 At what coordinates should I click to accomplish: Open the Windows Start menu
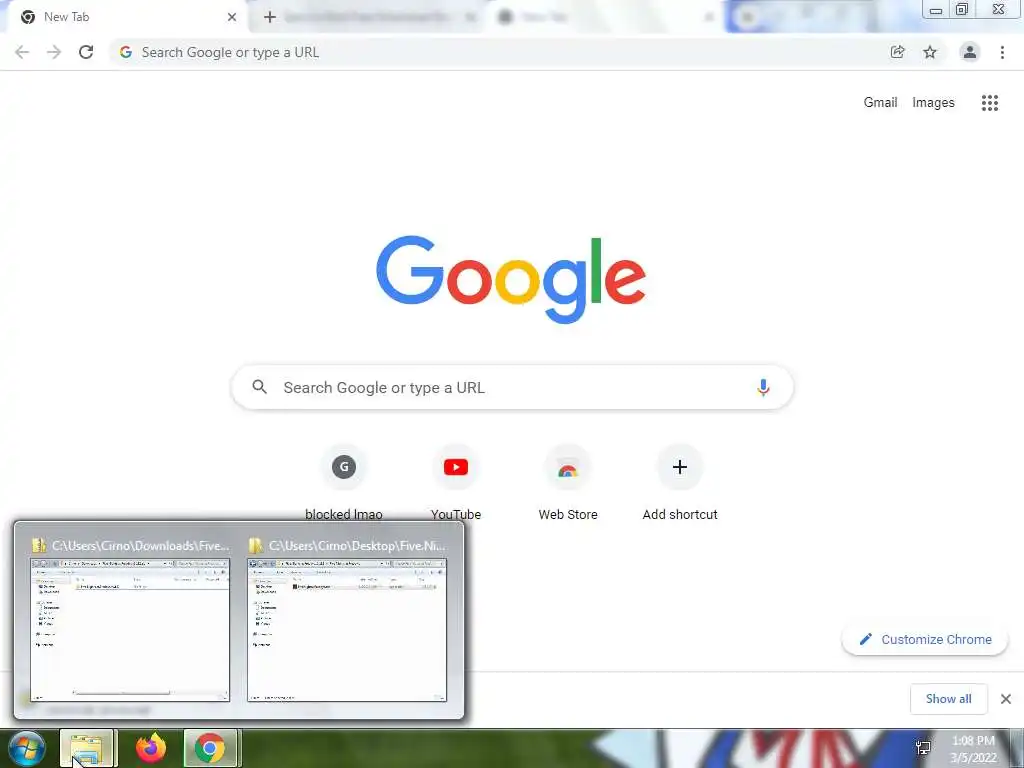tap(26, 748)
